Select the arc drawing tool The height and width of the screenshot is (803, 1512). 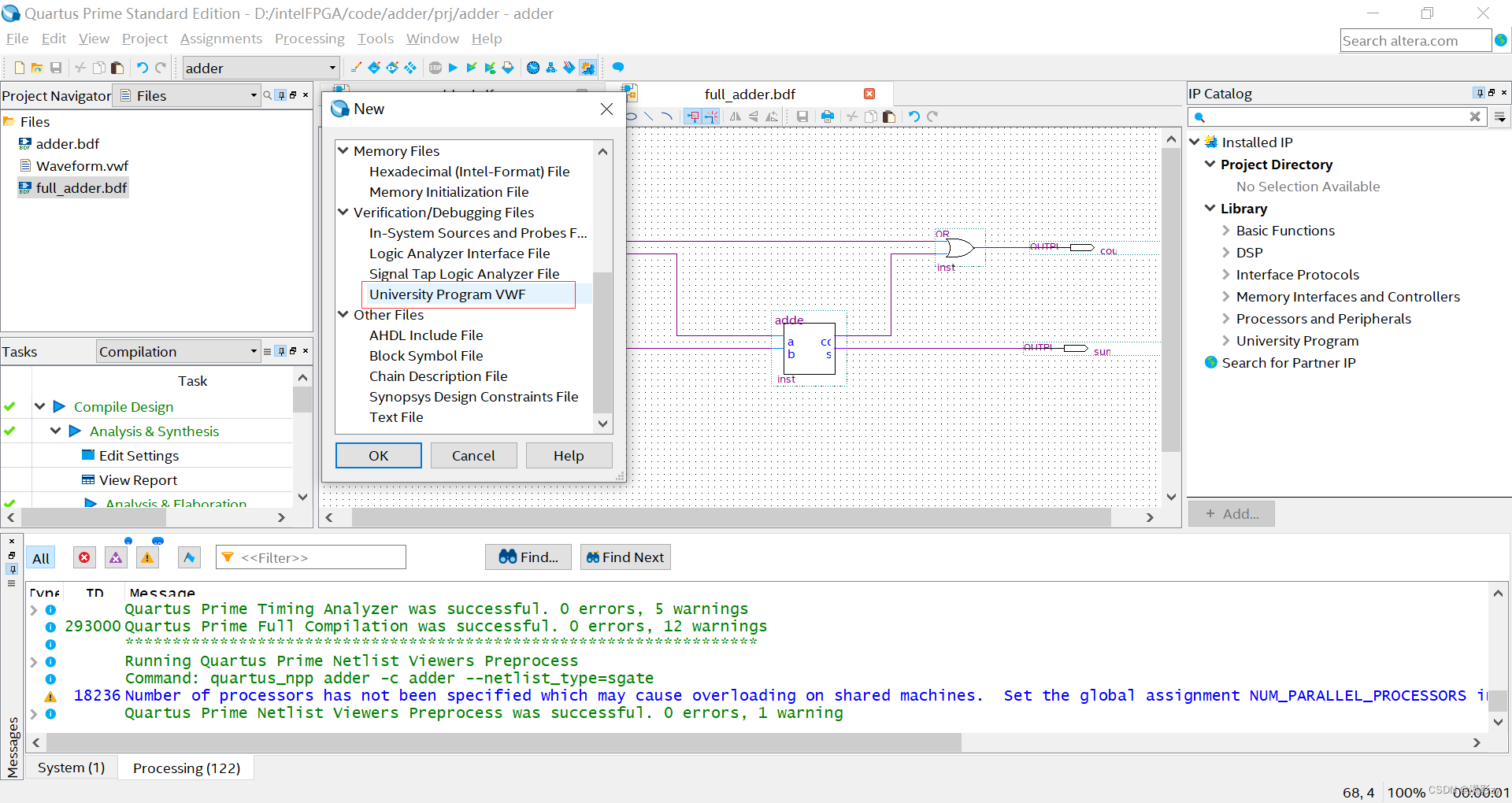666,117
